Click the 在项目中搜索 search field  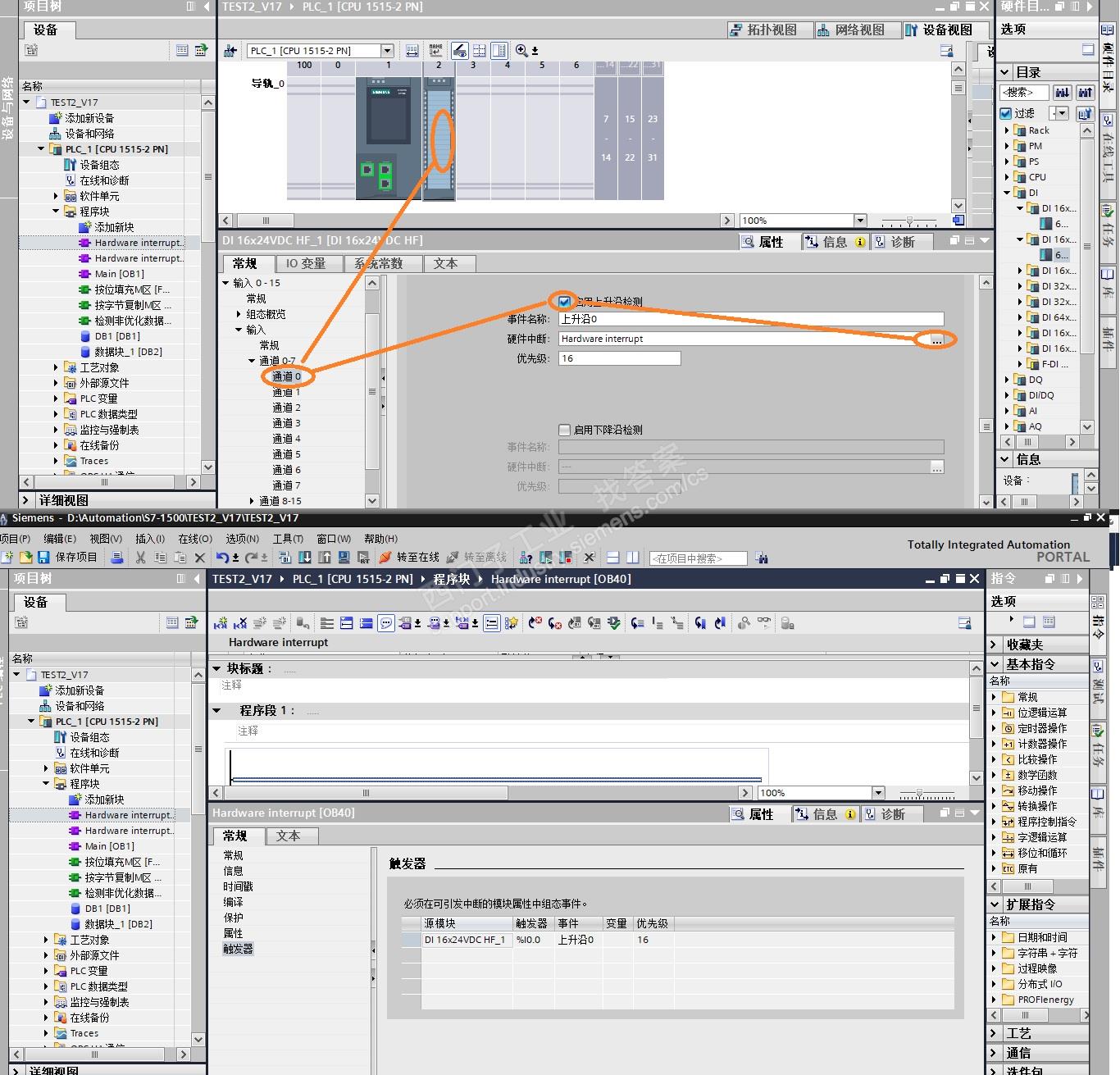[698, 558]
